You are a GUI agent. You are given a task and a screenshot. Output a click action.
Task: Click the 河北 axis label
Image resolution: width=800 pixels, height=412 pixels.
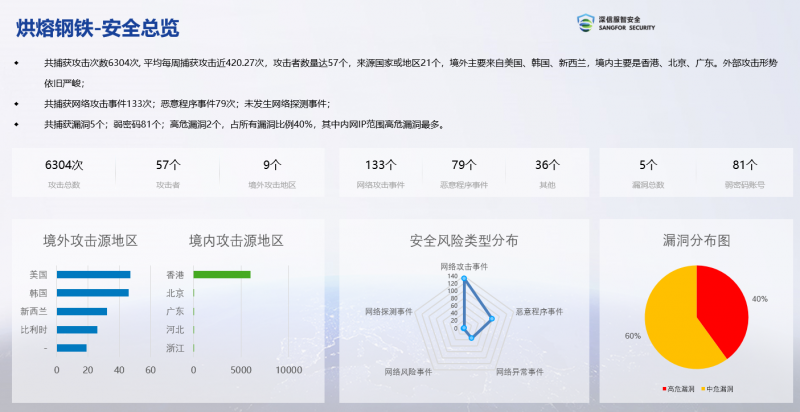point(175,330)
